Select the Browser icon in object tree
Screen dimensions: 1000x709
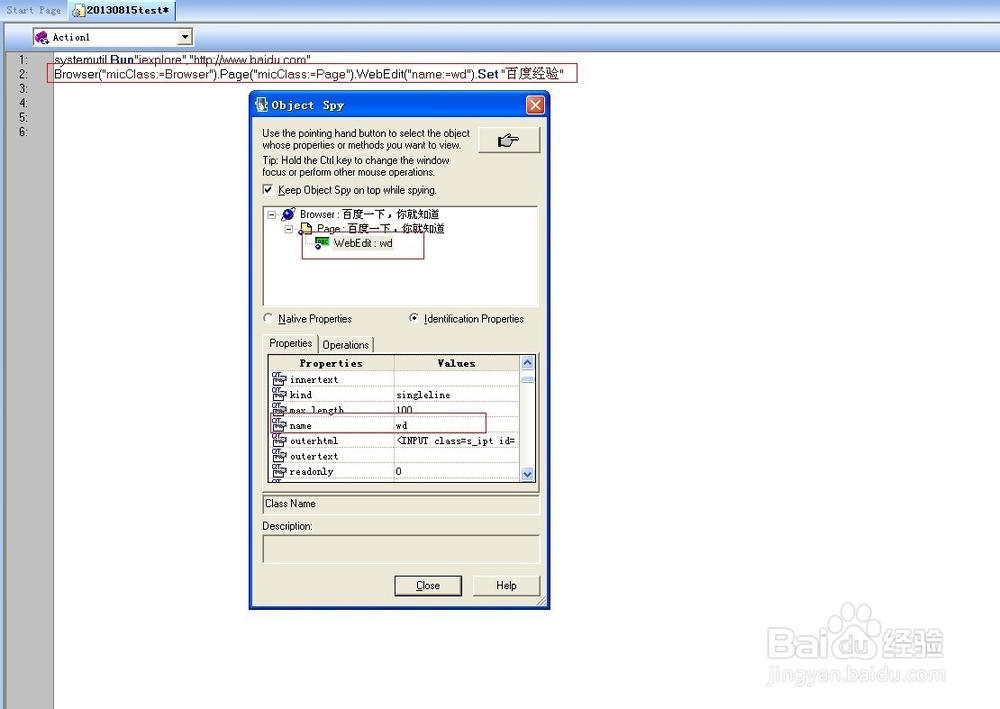288,214
